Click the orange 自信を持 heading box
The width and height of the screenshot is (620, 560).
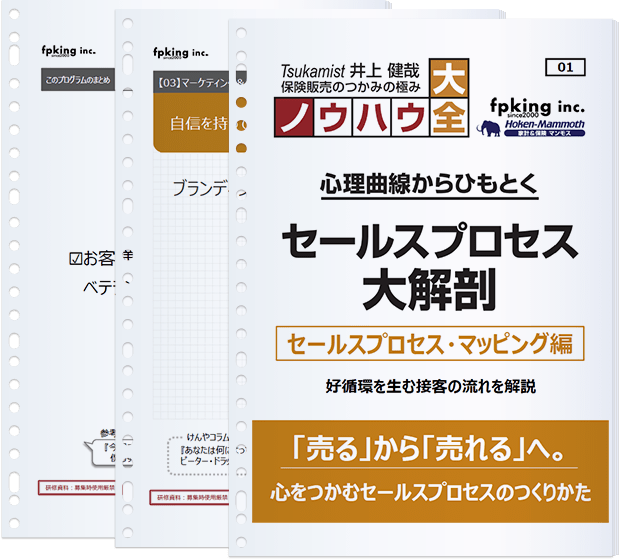[x=191, y=127]
